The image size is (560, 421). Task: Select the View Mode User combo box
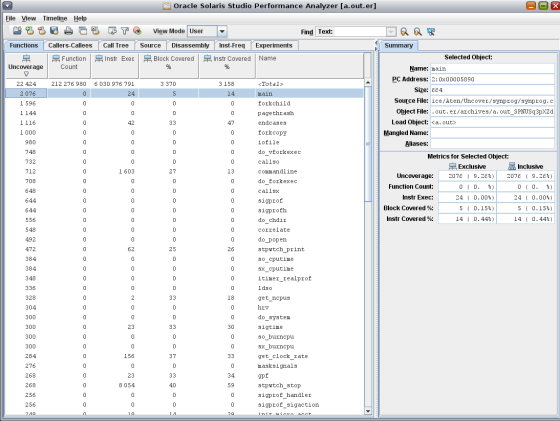[207, 31]
